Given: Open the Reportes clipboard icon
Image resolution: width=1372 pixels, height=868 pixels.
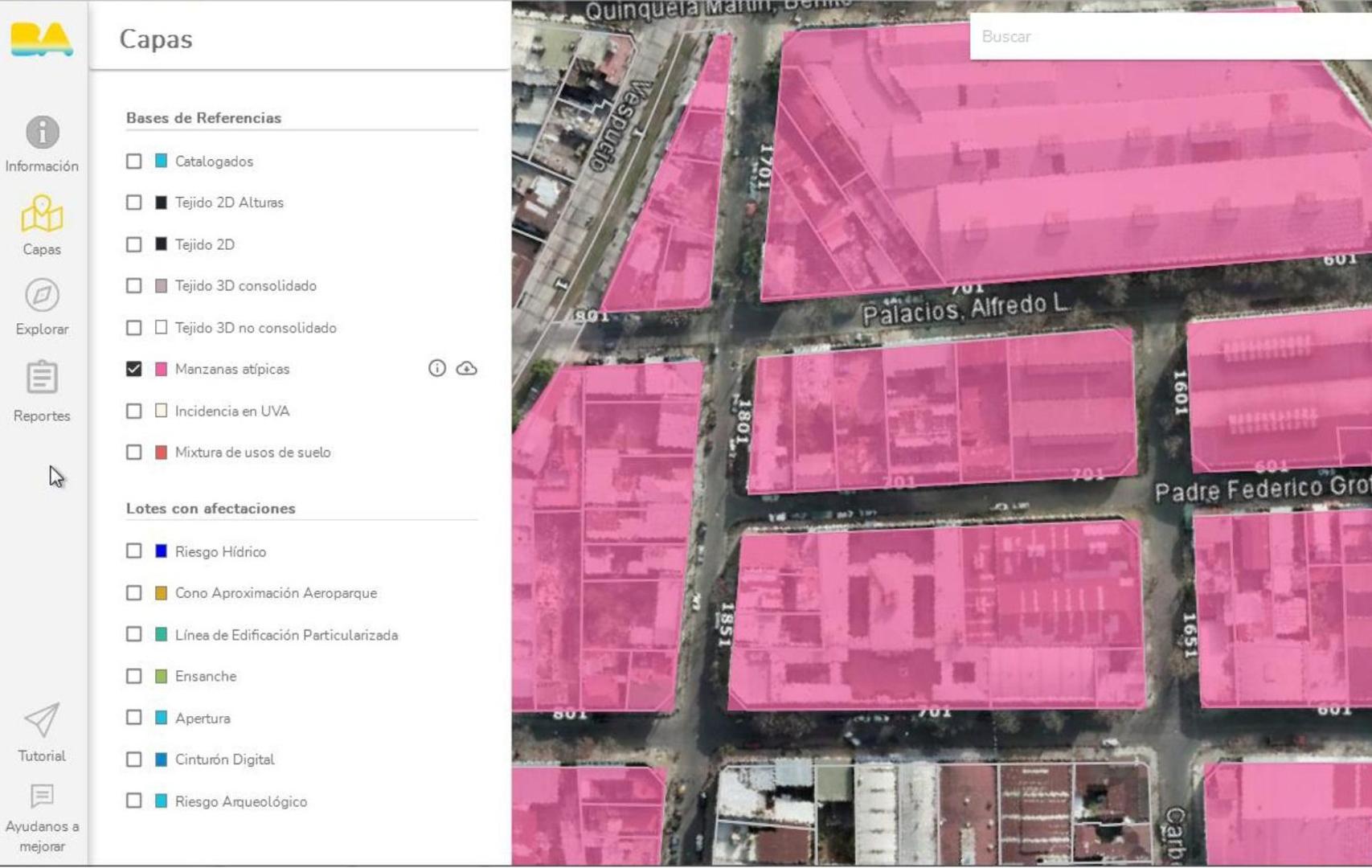Looking at the screenshot, I should click(42, 378).
